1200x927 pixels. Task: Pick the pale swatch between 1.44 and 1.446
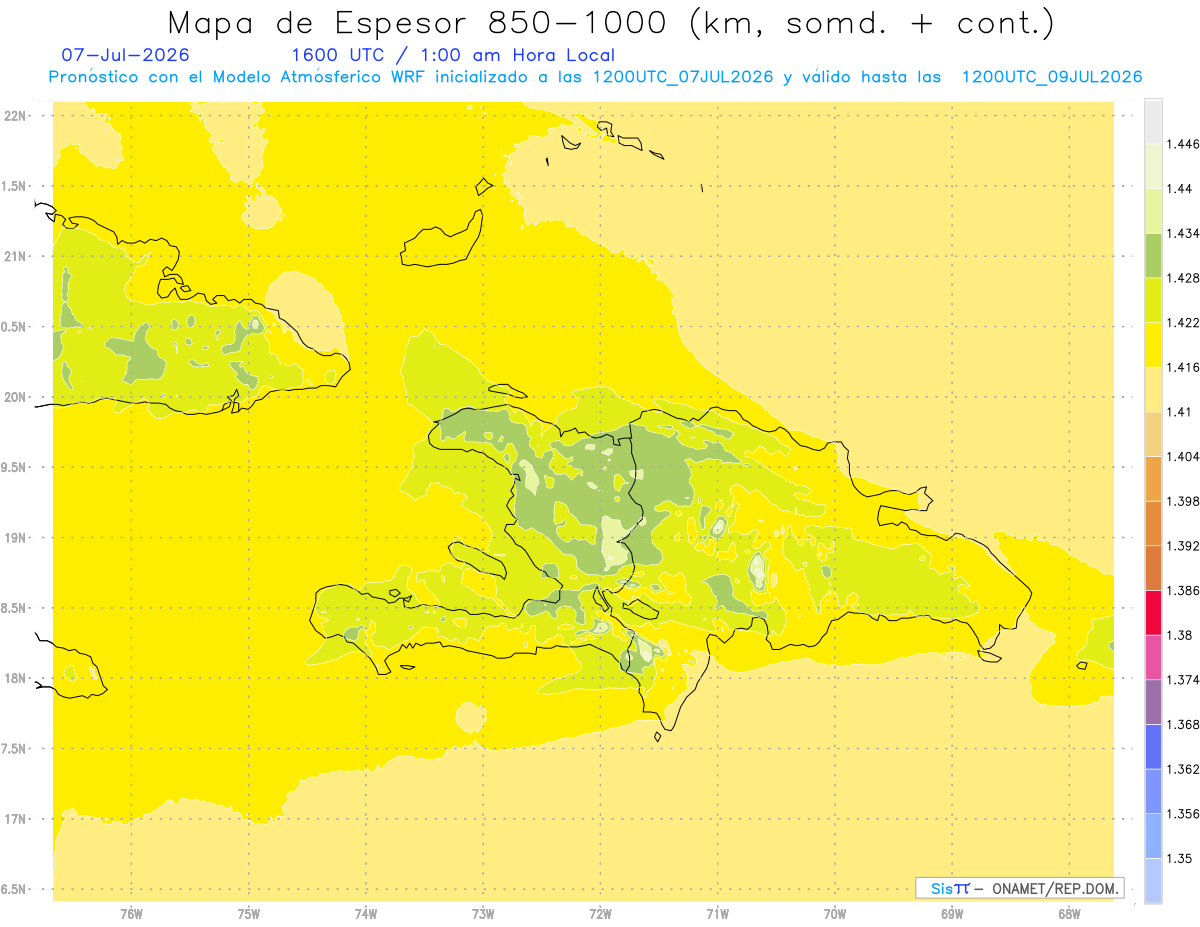1153,166
